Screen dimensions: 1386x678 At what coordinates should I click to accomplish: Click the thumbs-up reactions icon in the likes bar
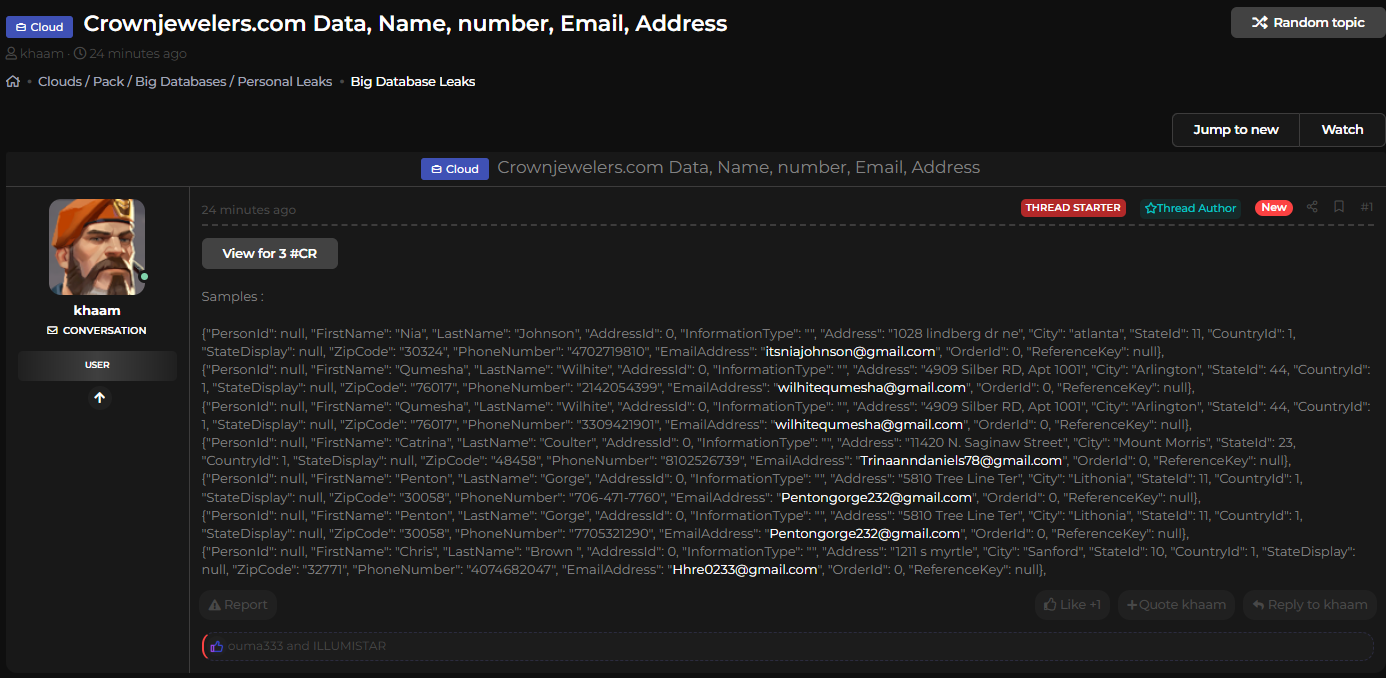click(216, 646)
